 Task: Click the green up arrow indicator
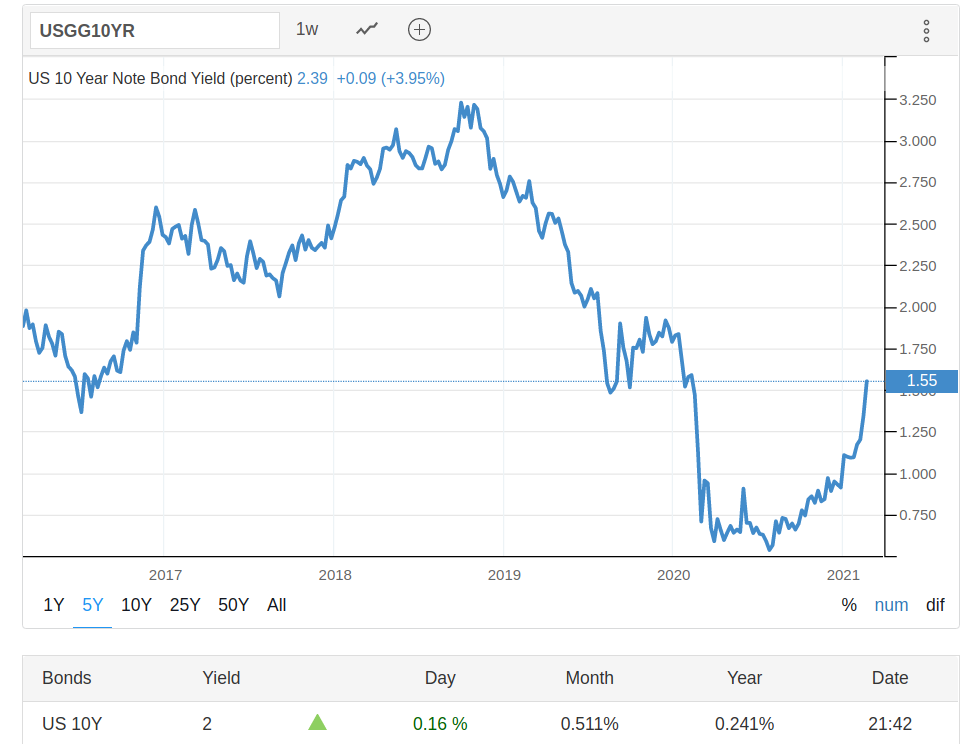point(317,722)
